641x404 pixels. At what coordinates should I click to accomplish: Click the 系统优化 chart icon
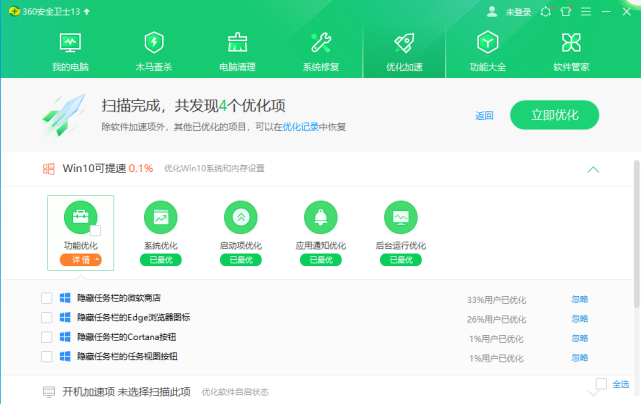161,217
